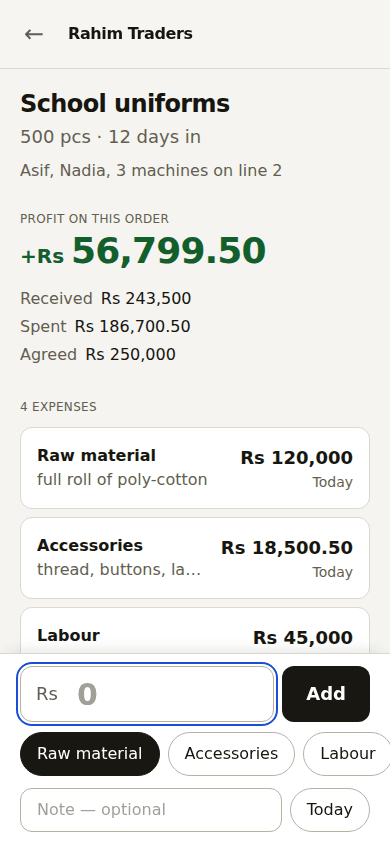Go back using the arrow icon
The height and width of the screenshot is (844, 390).
coord(33,34)
